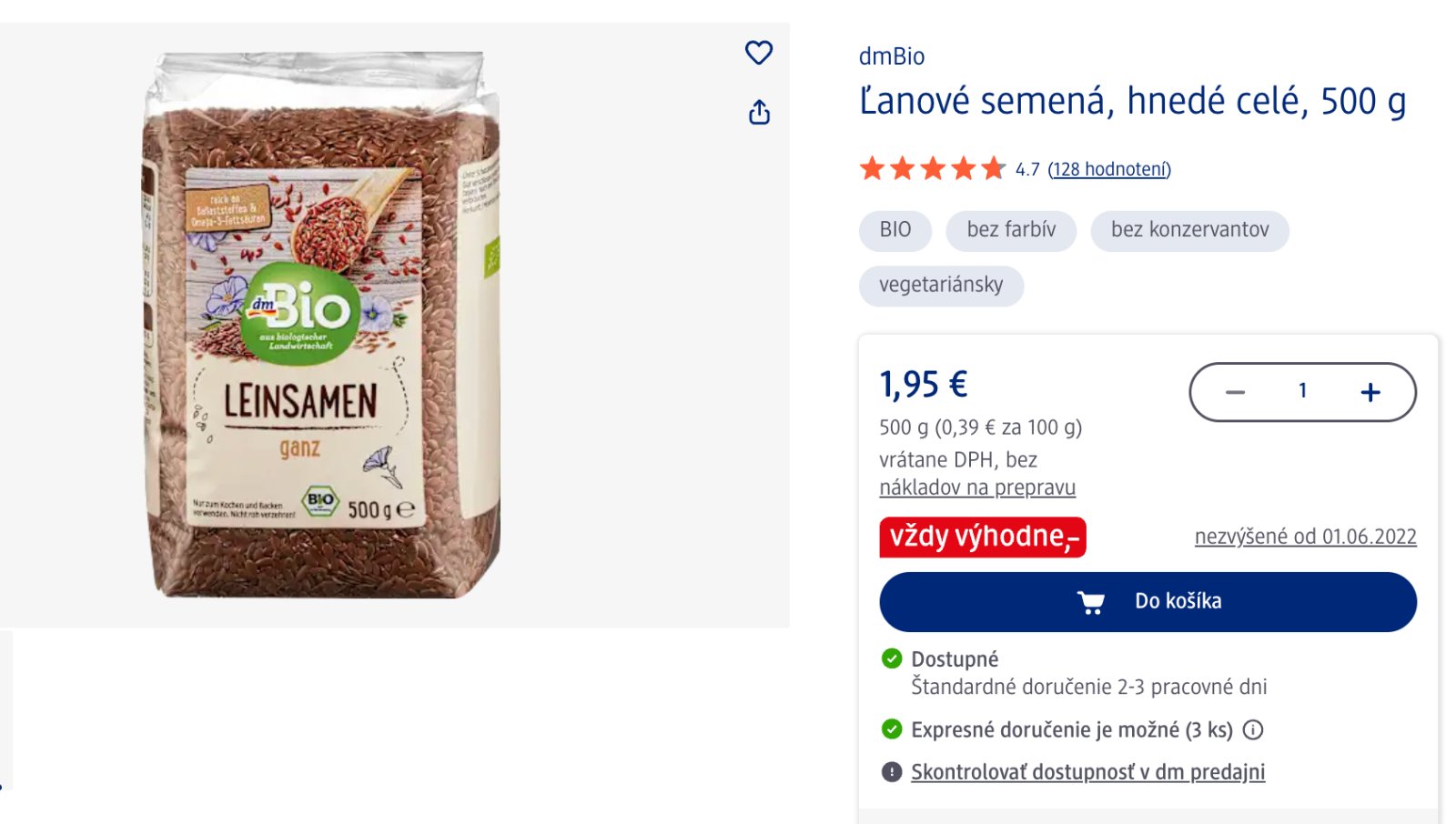
Task: Click the quantity field showing 1
Action: 1302,391
